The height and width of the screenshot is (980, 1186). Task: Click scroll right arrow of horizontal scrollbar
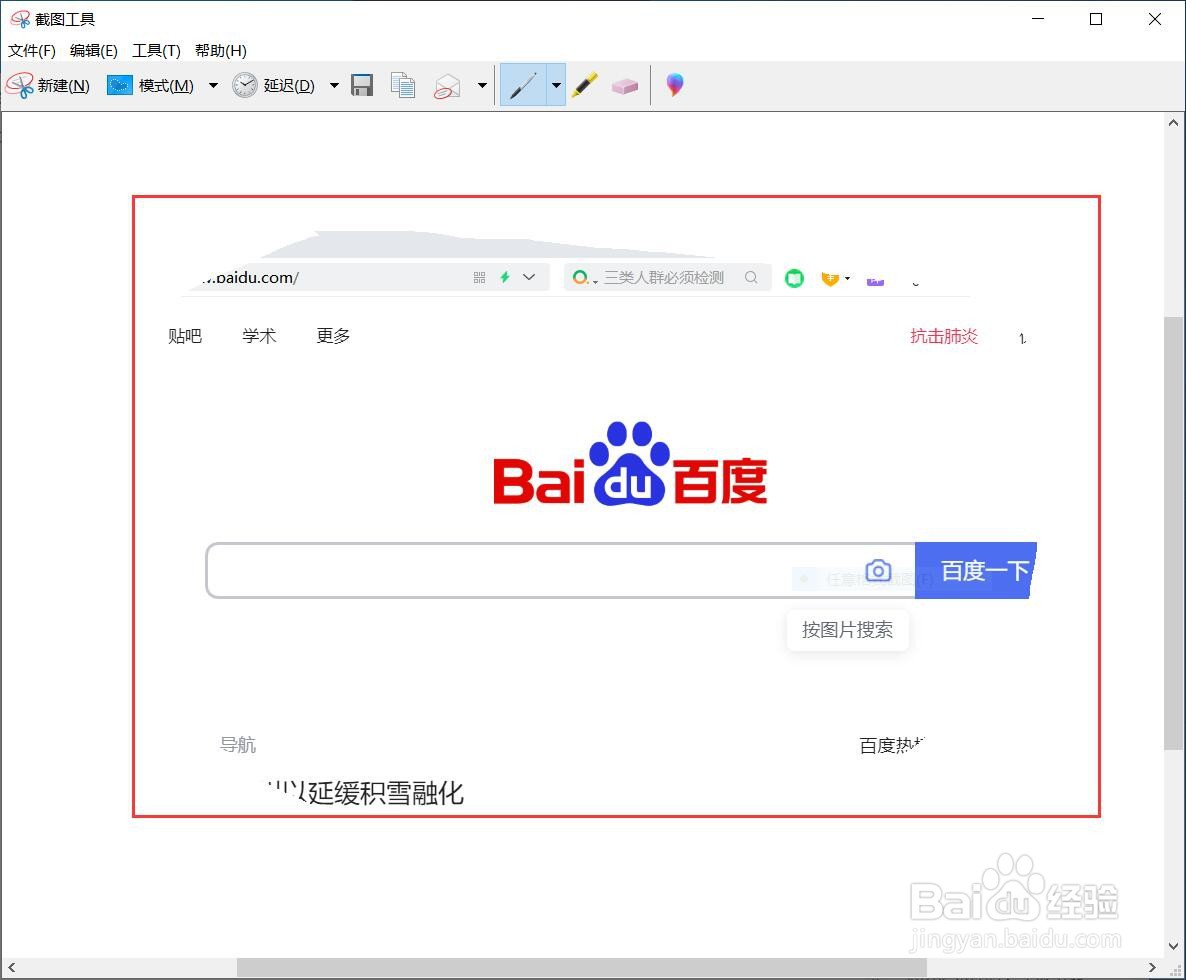pos(1152,967)
